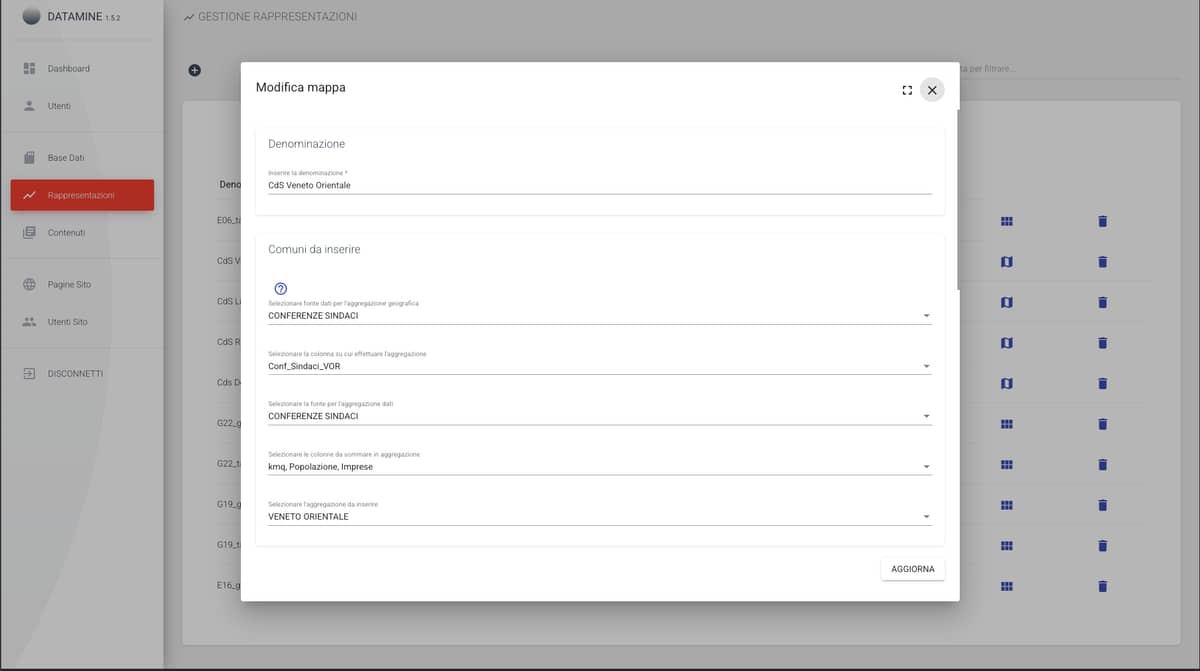
Task: Click the table grid icon in row E16_g
Action: (1007, 586)
